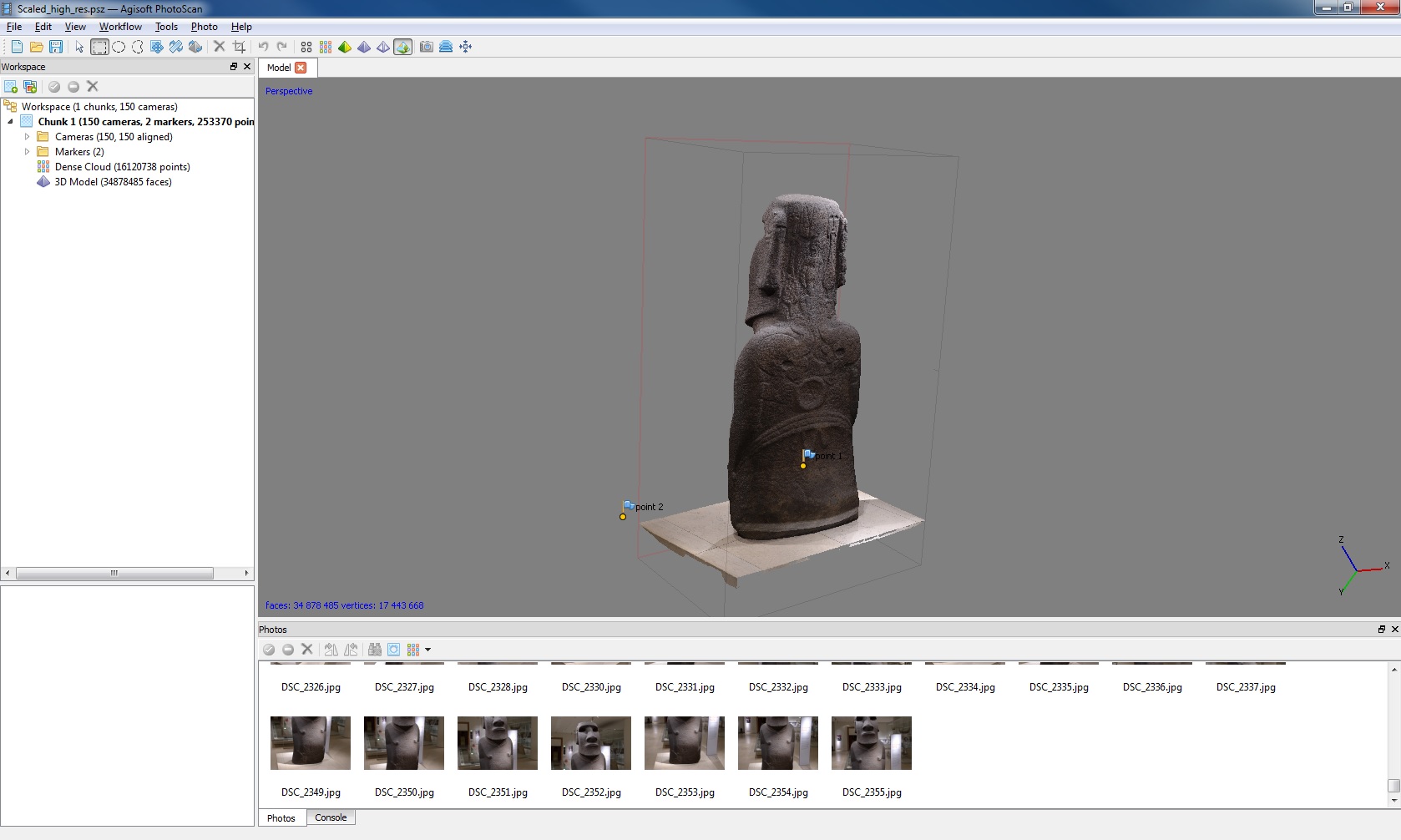Switch view to Dense Cloud mode icon
Screen dimensions: 1401x840
[x=326, y=47]
